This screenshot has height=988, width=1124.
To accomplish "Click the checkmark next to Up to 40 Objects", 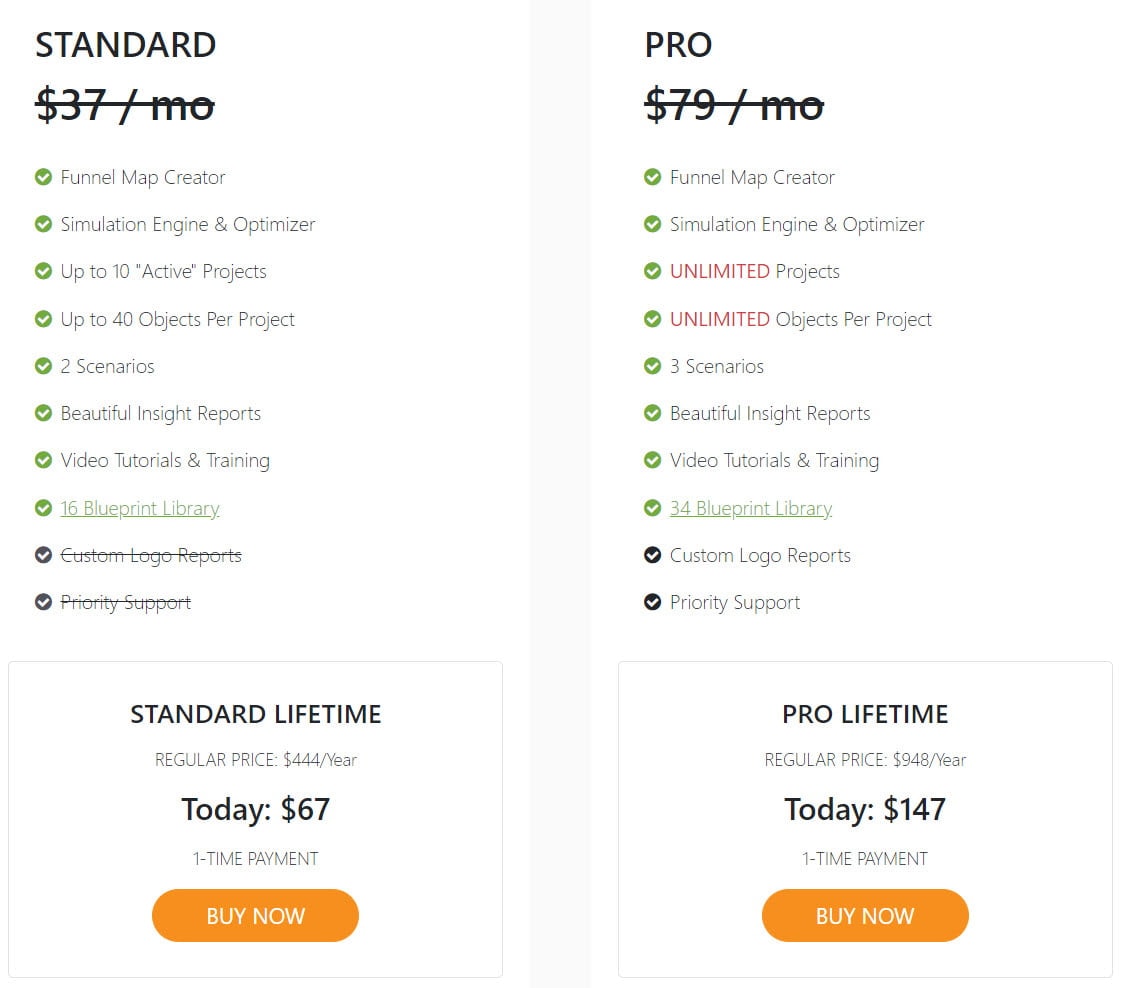I will pos(44,318).
